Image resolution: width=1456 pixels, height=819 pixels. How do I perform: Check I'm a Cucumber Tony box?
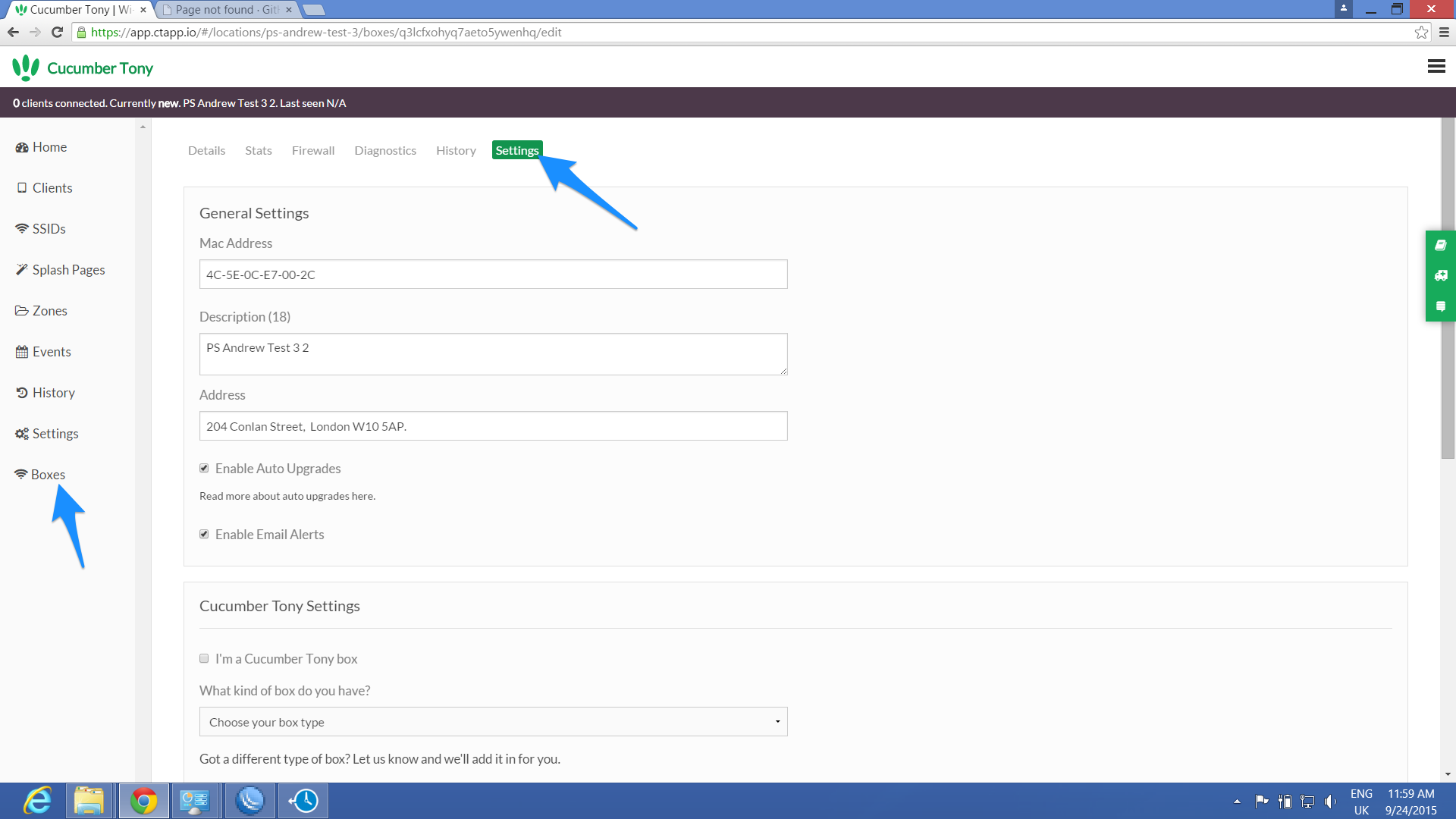[204, 659]
